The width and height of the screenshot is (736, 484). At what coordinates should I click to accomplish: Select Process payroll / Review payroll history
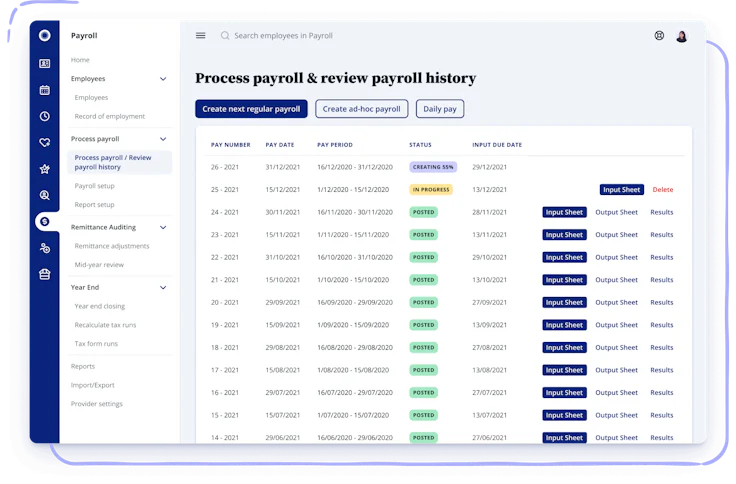coord(119,162)
